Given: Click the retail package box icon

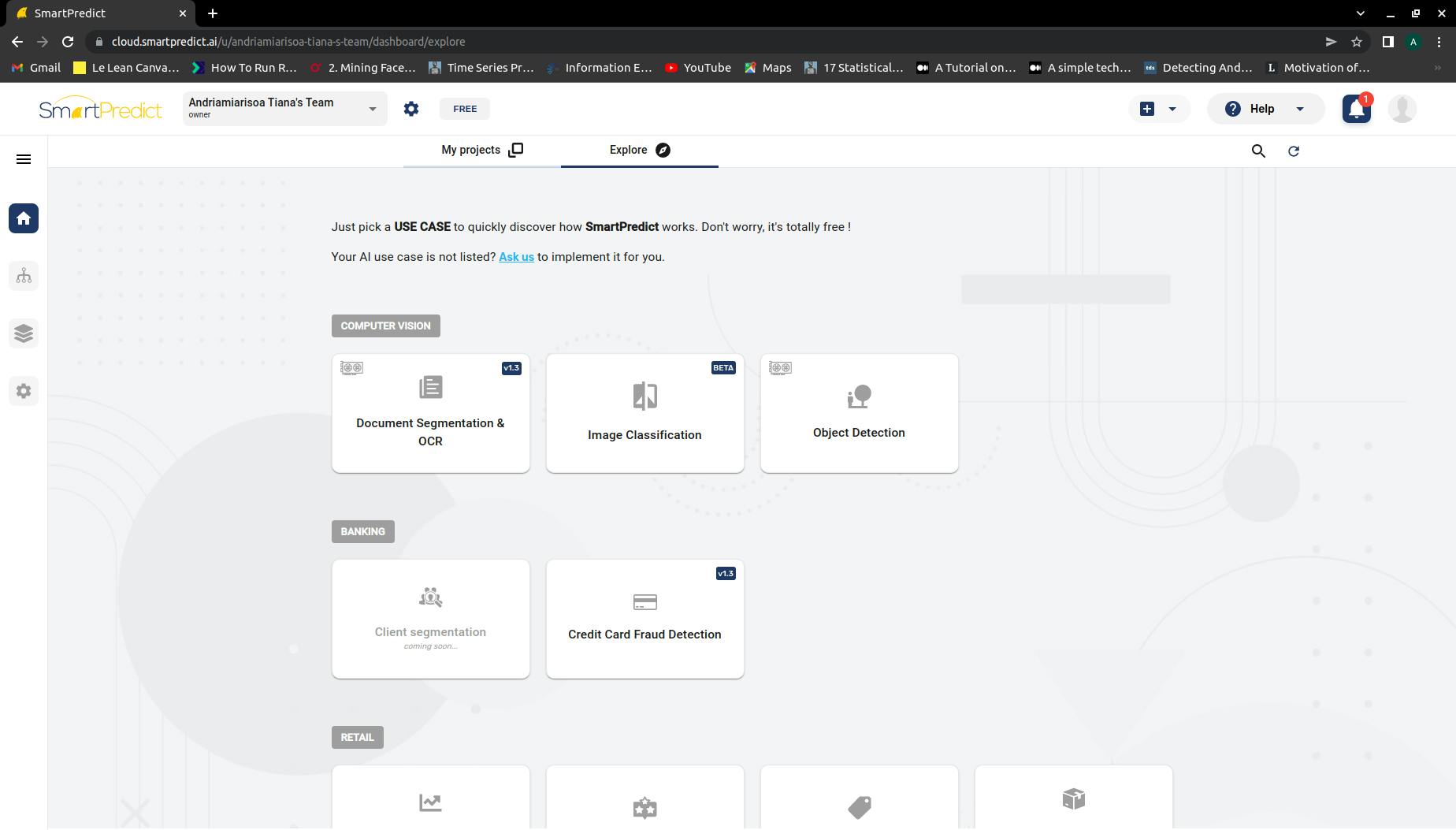Looking at the screenshot, I should pos(1073,799).
